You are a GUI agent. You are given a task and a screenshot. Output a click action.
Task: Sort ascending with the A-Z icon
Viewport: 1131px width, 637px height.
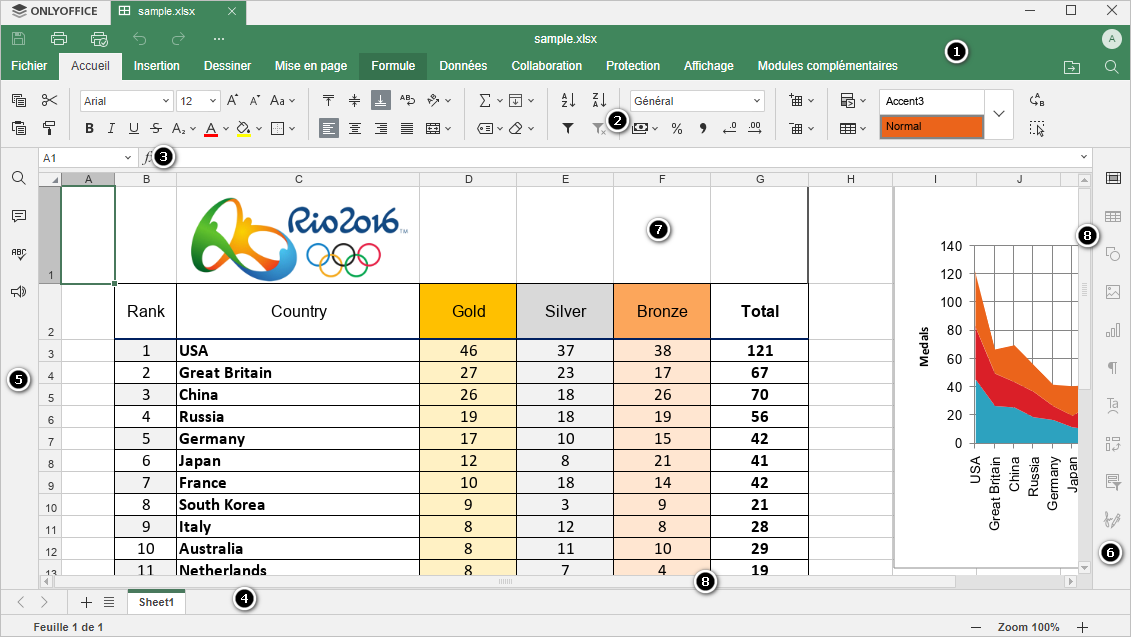click(x=568, y=100)
